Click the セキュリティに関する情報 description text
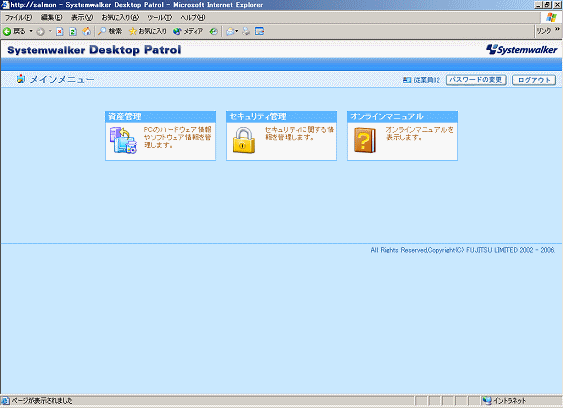563x408 pixels. [x=299, y=133]
